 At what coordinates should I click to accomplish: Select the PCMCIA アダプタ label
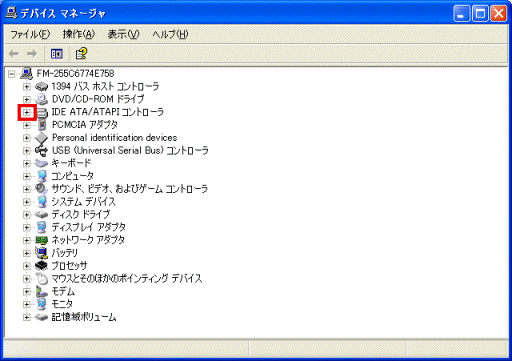pyautogui.click(x=85, y=125)
